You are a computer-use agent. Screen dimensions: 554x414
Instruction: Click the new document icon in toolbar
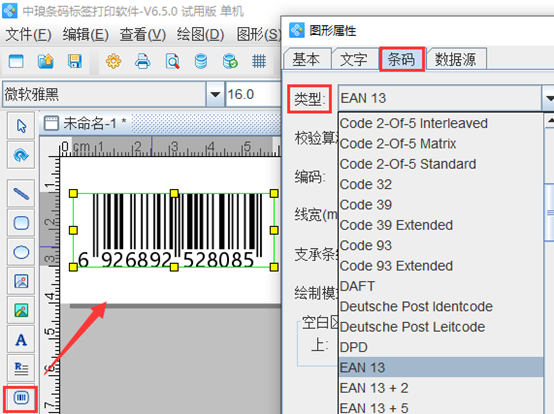(16, 61)
